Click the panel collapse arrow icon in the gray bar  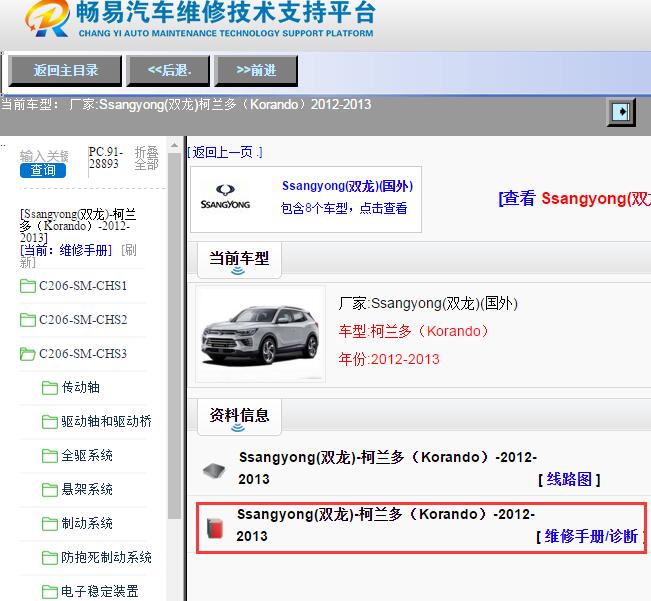point(621,112)
